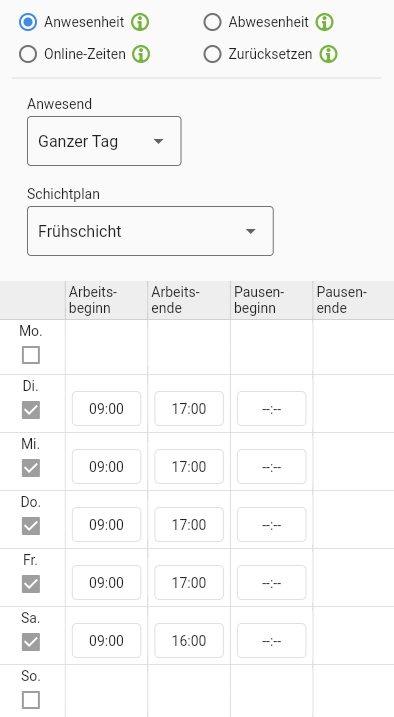394x717 pixels.
Task: Open info icon next to Online-Zeiten
Action: pyautogui.click(x=141, y=54)
